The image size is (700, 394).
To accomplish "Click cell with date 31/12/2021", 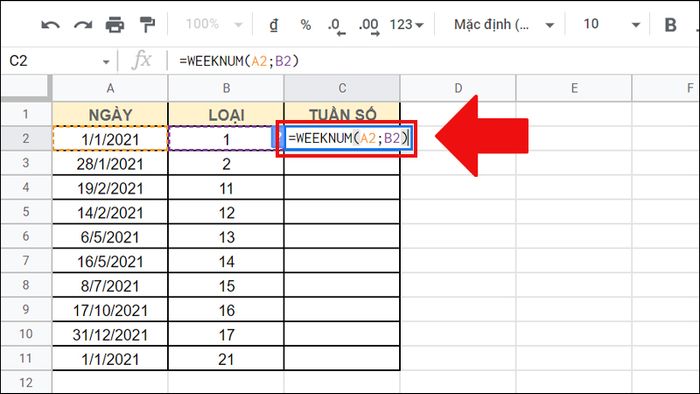I will (x=110, y=334).
